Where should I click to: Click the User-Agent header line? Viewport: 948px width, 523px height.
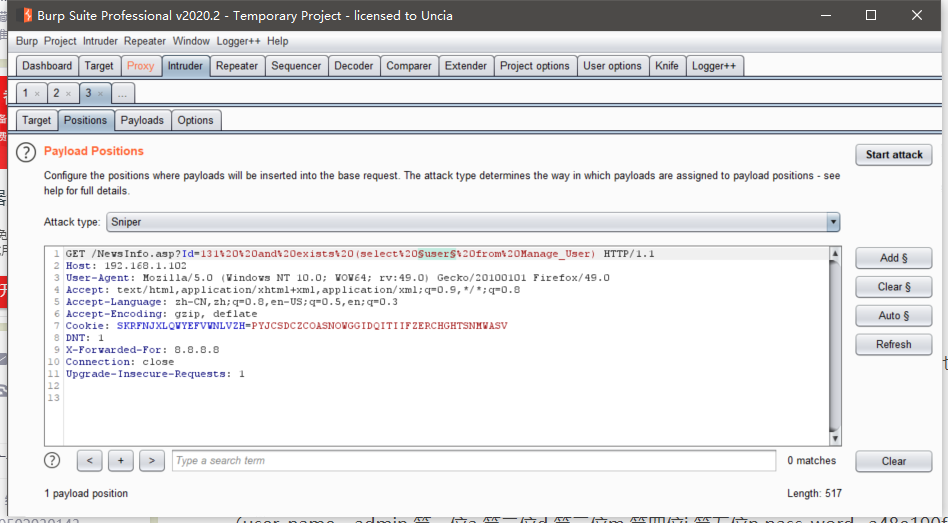pyautogui.click(x=338, y=278)
